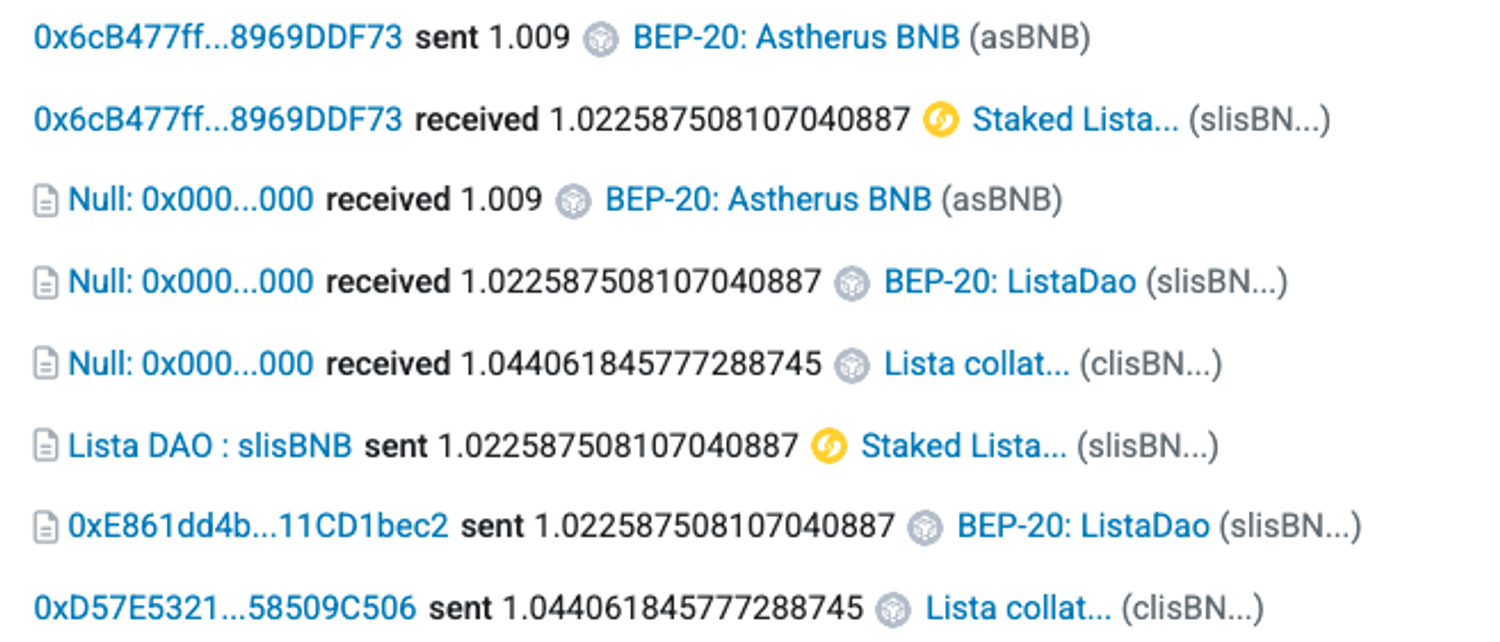Viewport: 1500px width, 642px height.
Task: Click the asBNB token icon in the 0x6cB477ff sent row
Action: pos(601,40)
